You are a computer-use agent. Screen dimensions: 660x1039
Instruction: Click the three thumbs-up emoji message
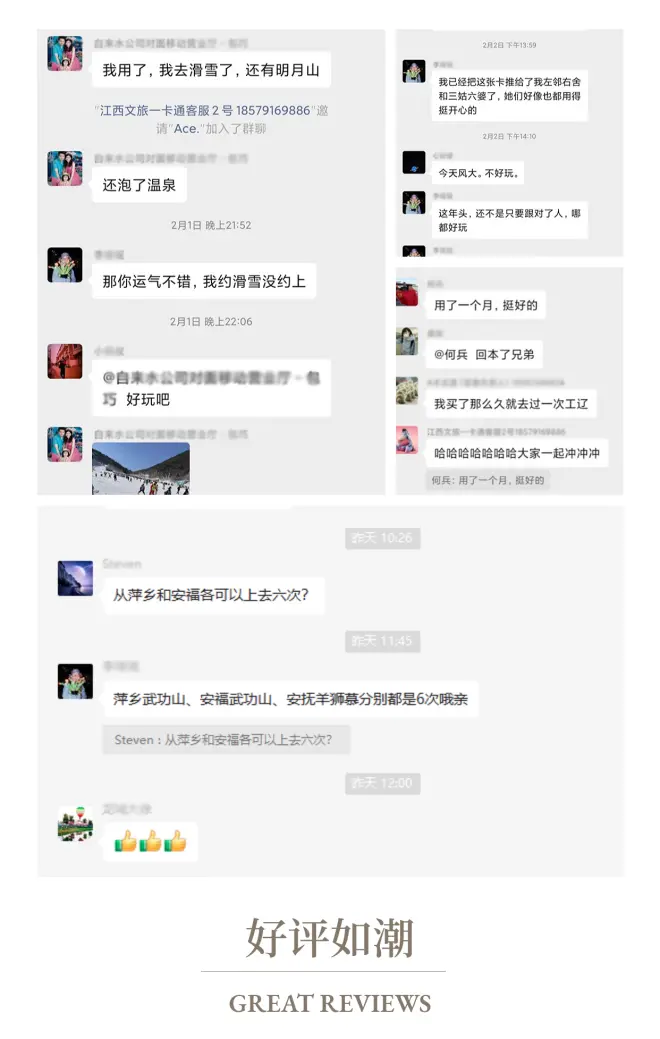click(150, 842)
